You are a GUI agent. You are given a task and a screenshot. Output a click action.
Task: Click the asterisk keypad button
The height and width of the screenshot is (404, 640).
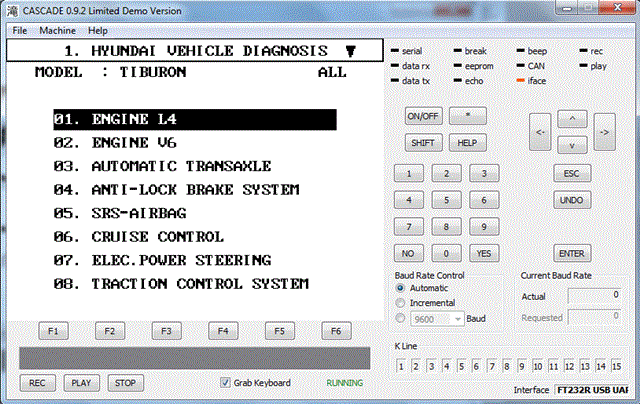468,116
